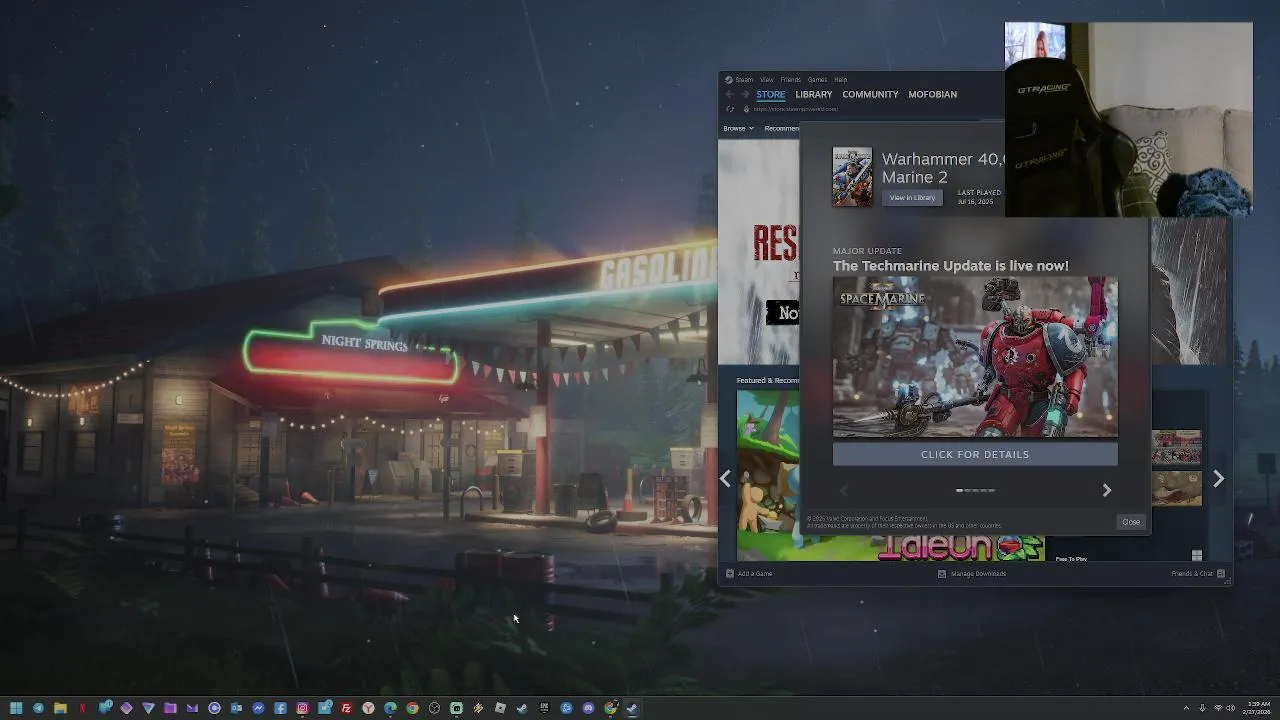Open the Help menu in Steam
This screenshot has height=720, width=1280.
840,80
